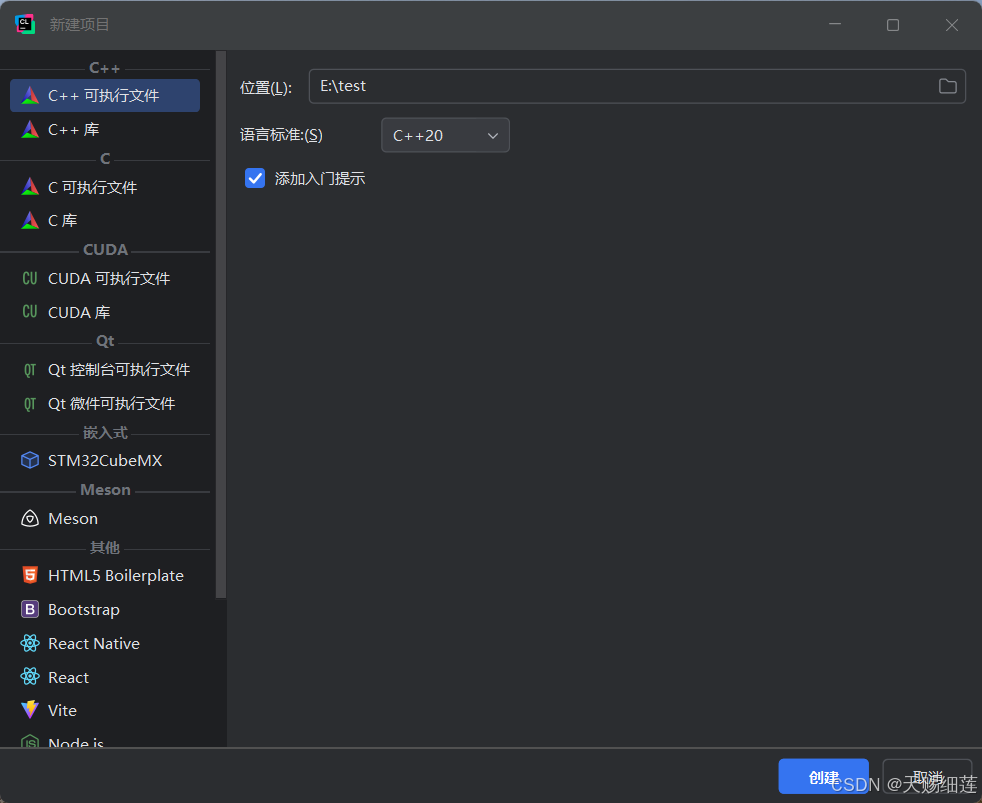Open the 语言标准 C++20 dropdown
Screen dimensions: 982x803
(x=445, y=135)
